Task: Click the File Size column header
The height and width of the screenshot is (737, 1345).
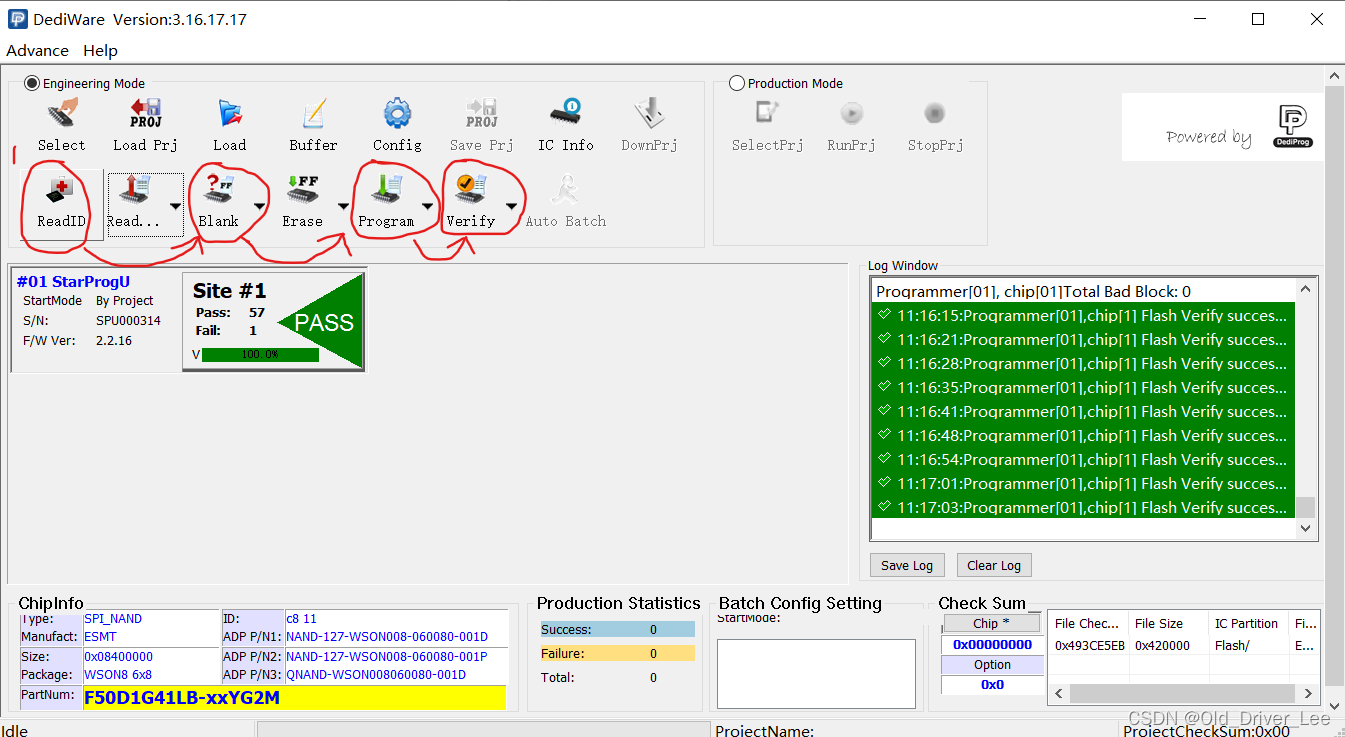Action: point(1168,623)
